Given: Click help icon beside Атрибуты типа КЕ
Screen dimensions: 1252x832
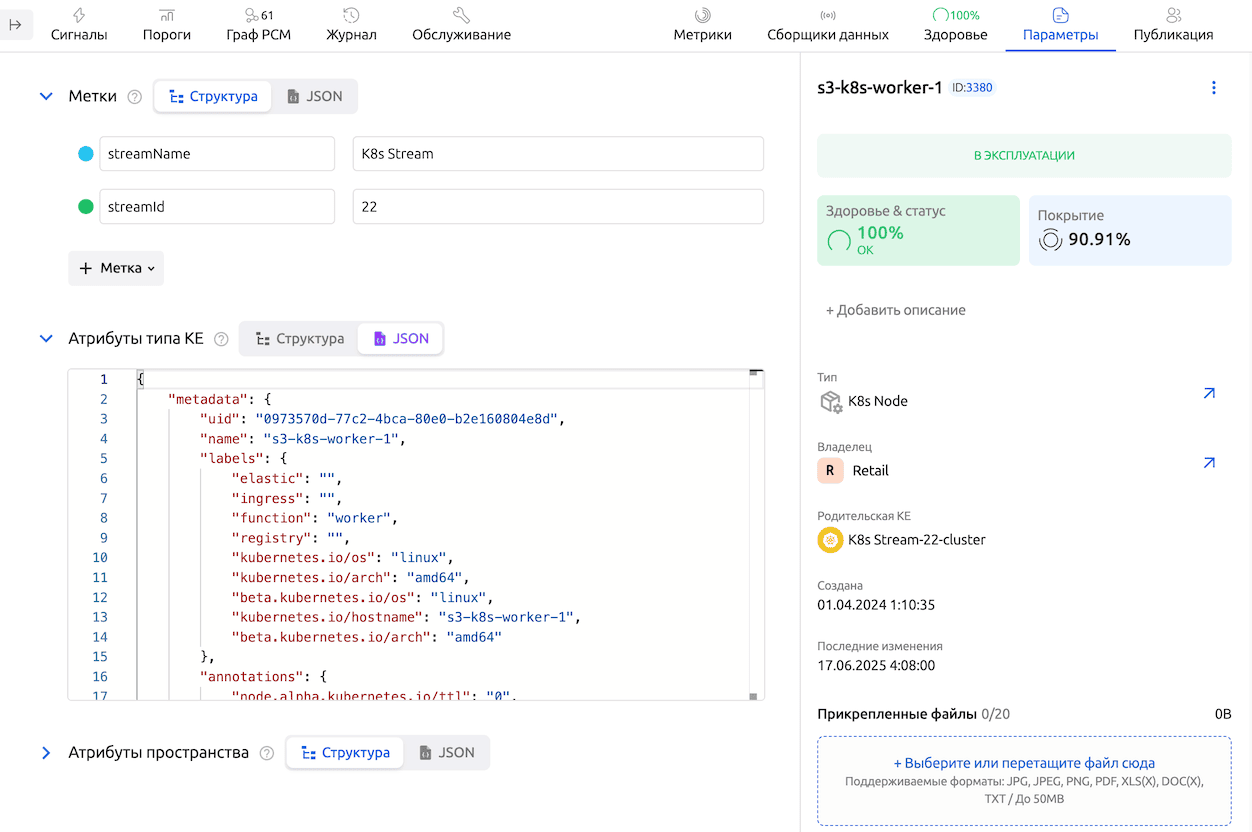Looking at the screenshot, I should pos(221,339).
